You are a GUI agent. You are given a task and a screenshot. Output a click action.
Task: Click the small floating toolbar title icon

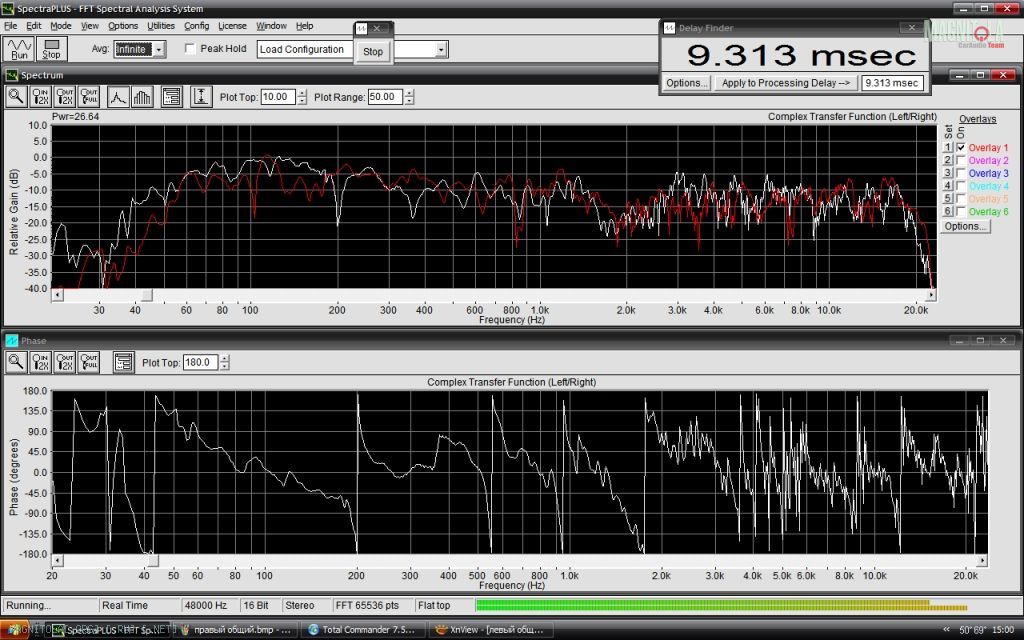362,28
